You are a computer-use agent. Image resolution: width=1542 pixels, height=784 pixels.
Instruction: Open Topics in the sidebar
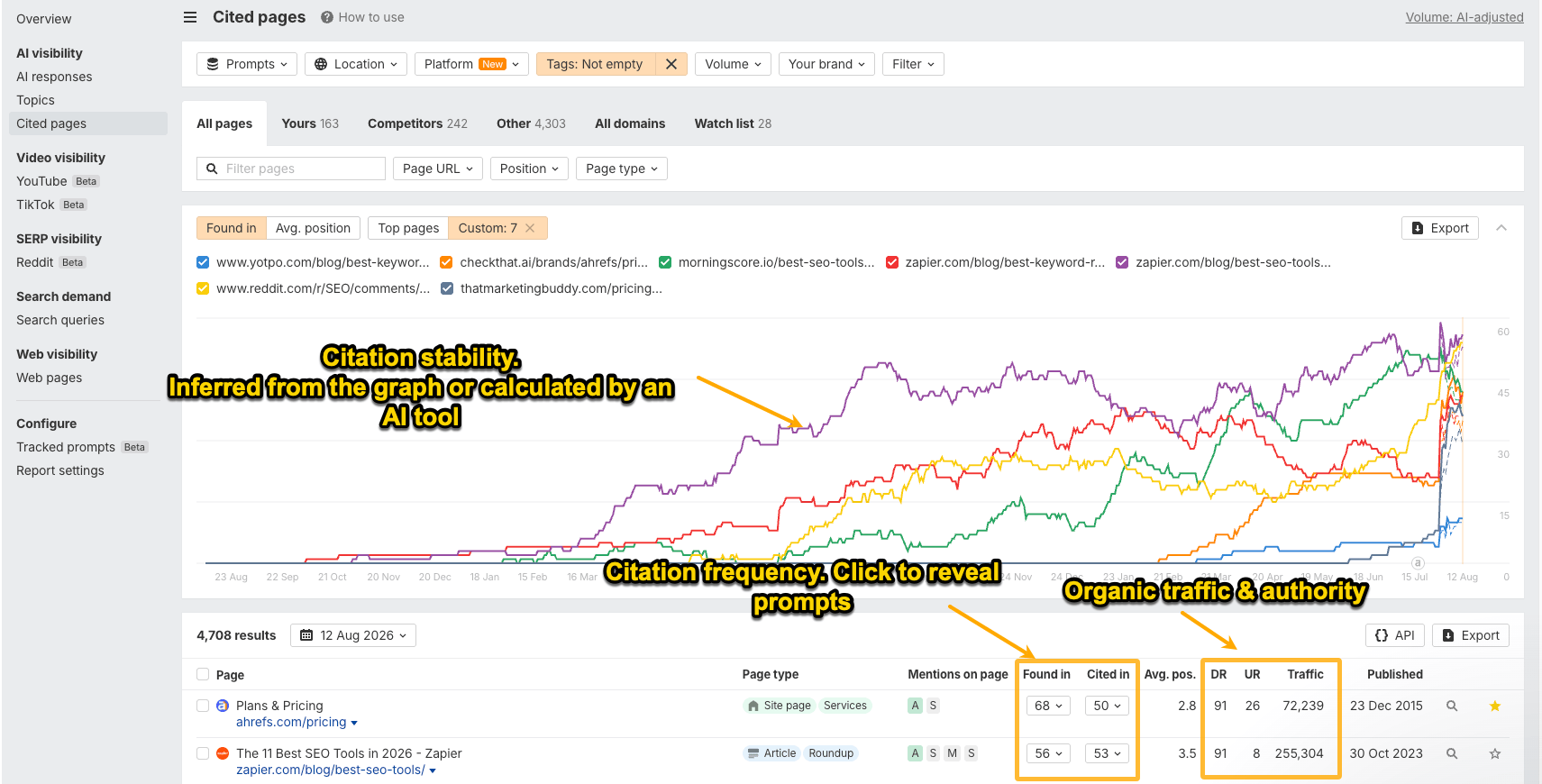pyautogui.click(x=35, y=100)
